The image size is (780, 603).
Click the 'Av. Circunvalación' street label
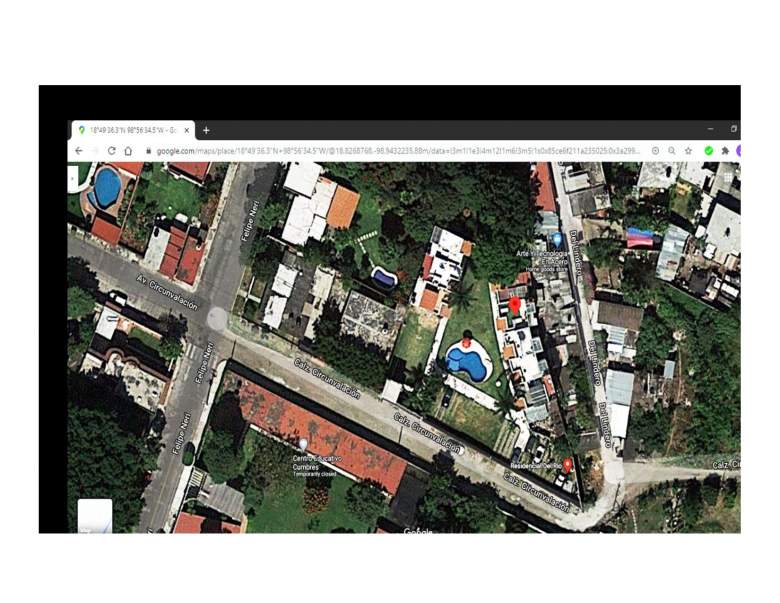coord(167,293)
